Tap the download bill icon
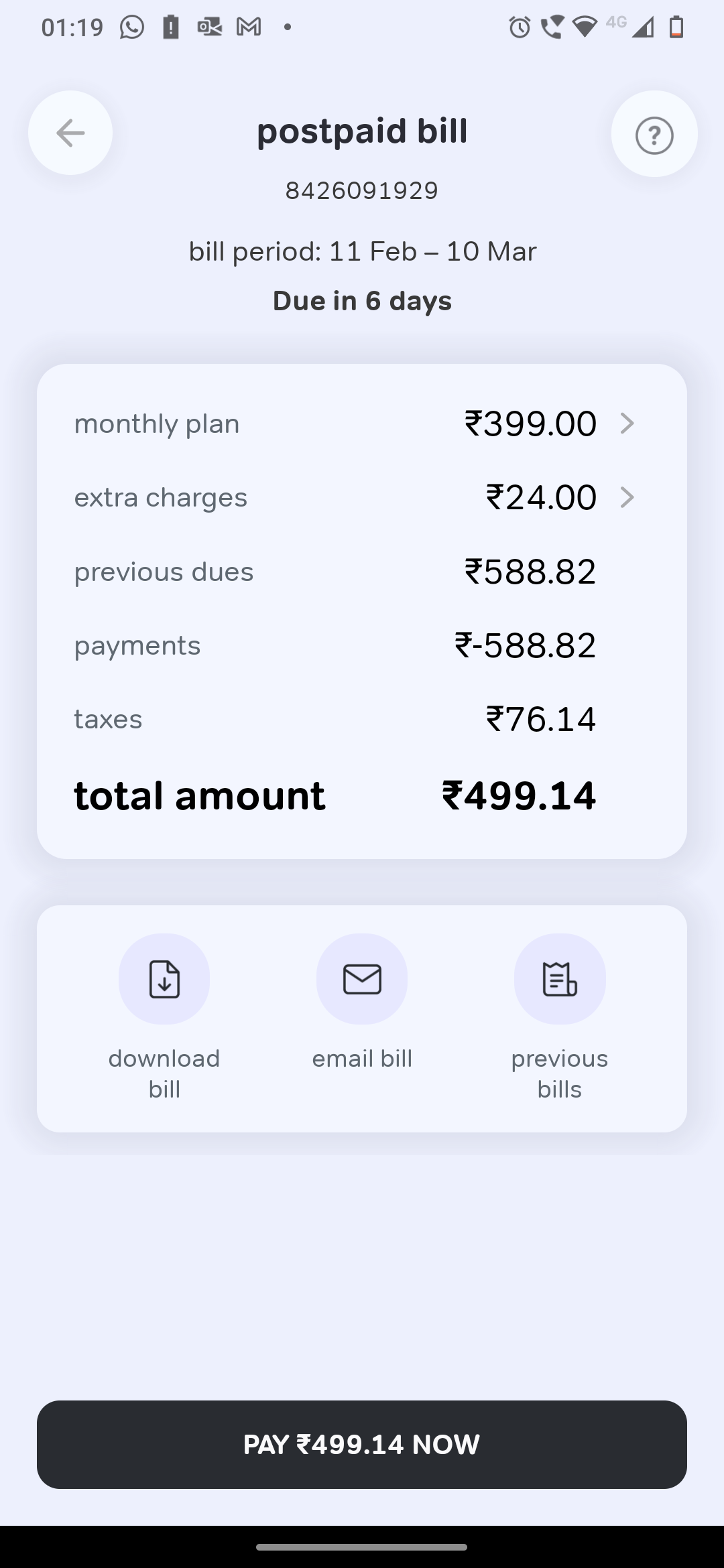This screenshot has width=724, height=1568. pyautogui.click(x=164, y=979)
